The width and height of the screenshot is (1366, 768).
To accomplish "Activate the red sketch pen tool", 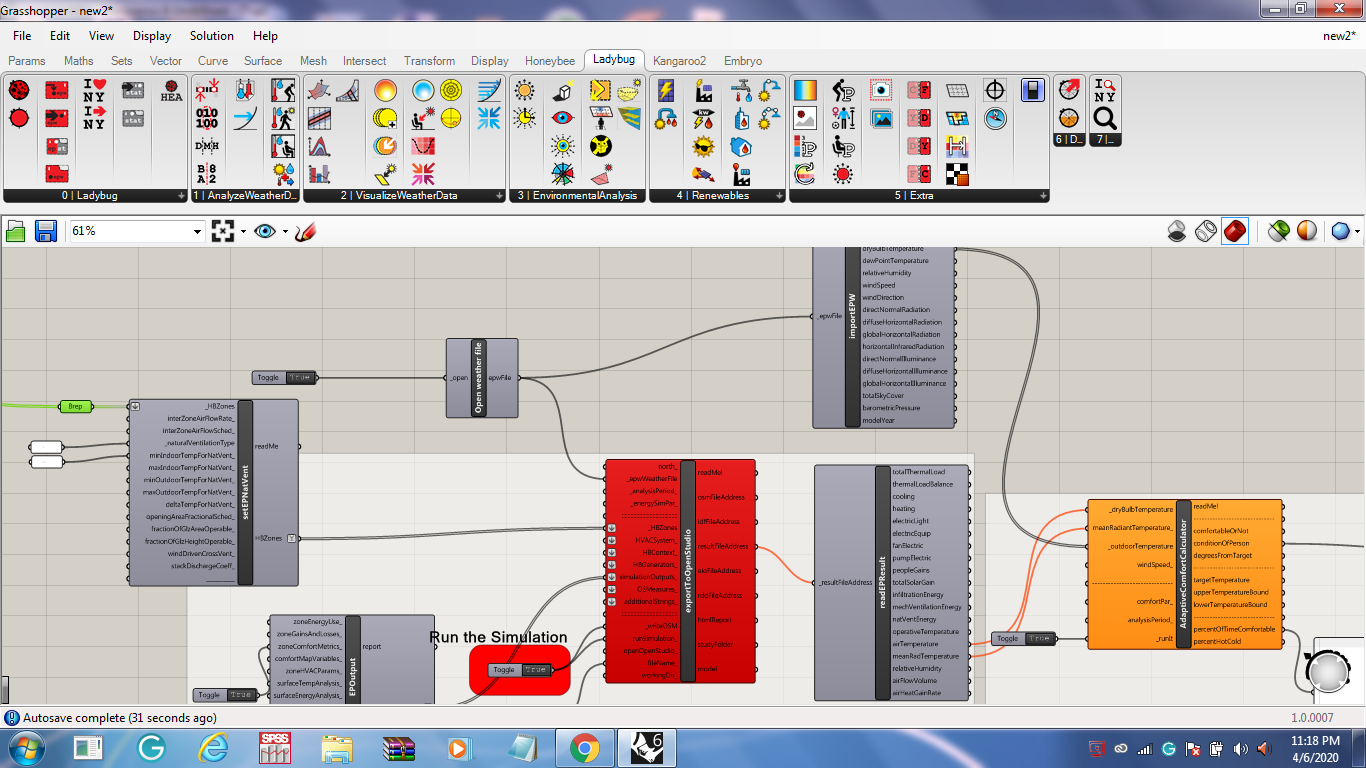I will click(x=306, y=231).
